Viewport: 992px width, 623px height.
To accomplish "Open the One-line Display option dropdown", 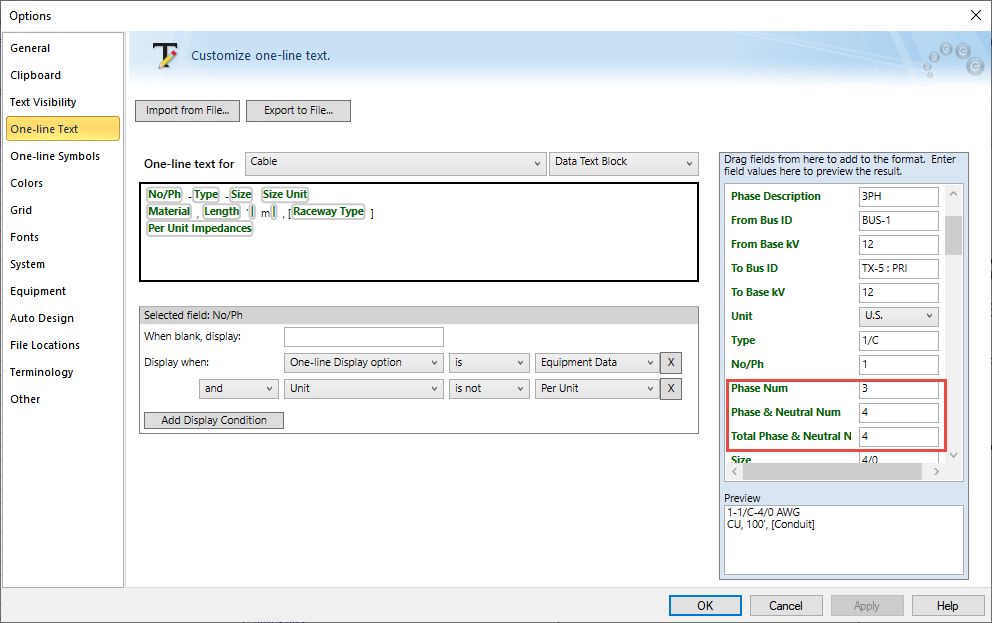I will pyautogui.click(x=363, y=363).
